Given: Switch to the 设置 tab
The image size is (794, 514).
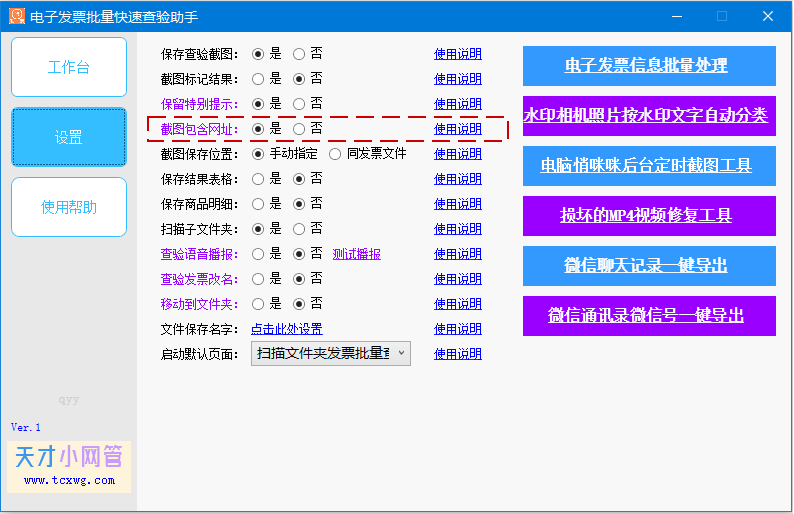Looking at the screenshot, I should coord(69,137).
